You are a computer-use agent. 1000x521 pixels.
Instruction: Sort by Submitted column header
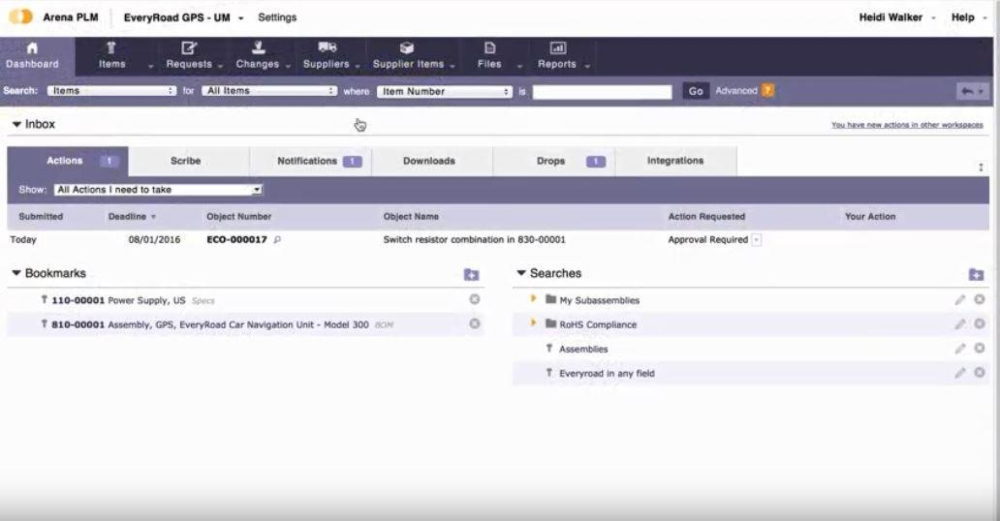tap(41, 217)
